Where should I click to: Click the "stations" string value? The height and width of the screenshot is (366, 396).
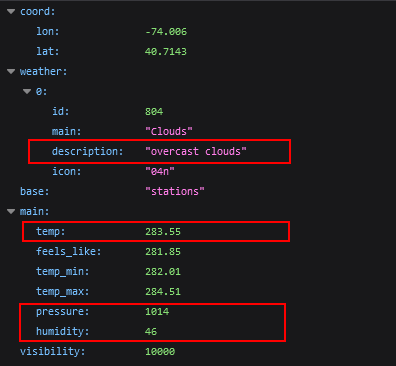coord(175,191)
